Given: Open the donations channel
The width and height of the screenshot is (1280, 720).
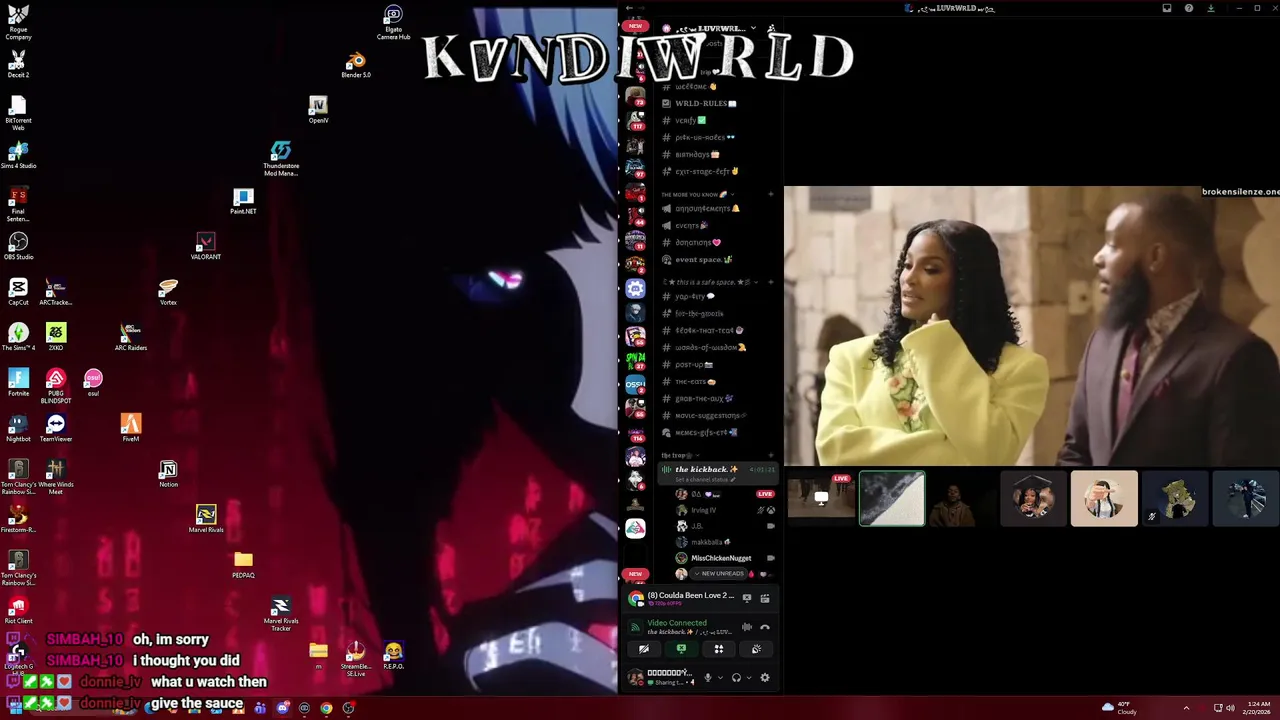Looking at the screenshot, I should (x=697, y=242).
